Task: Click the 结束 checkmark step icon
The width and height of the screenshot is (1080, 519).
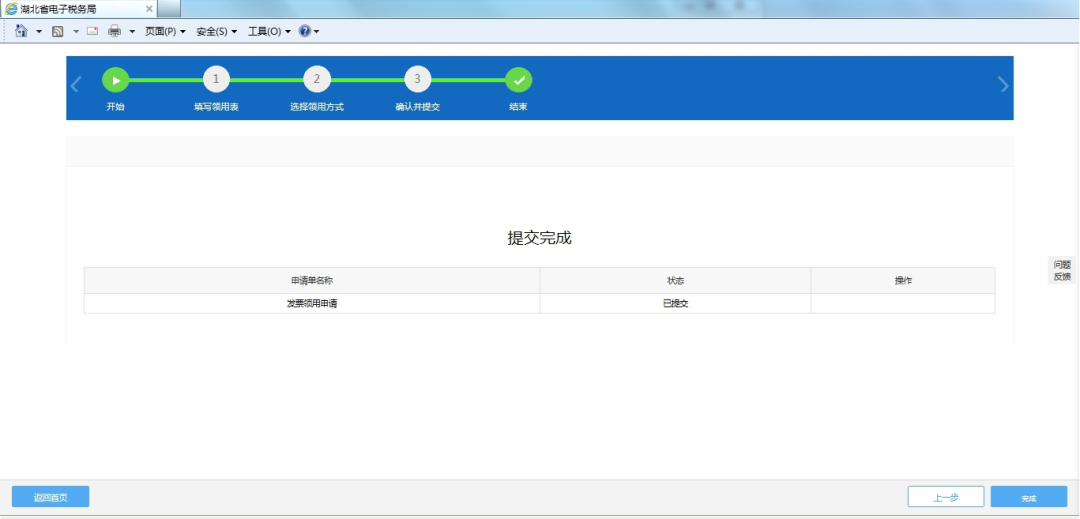Action: tap(519, 81)
